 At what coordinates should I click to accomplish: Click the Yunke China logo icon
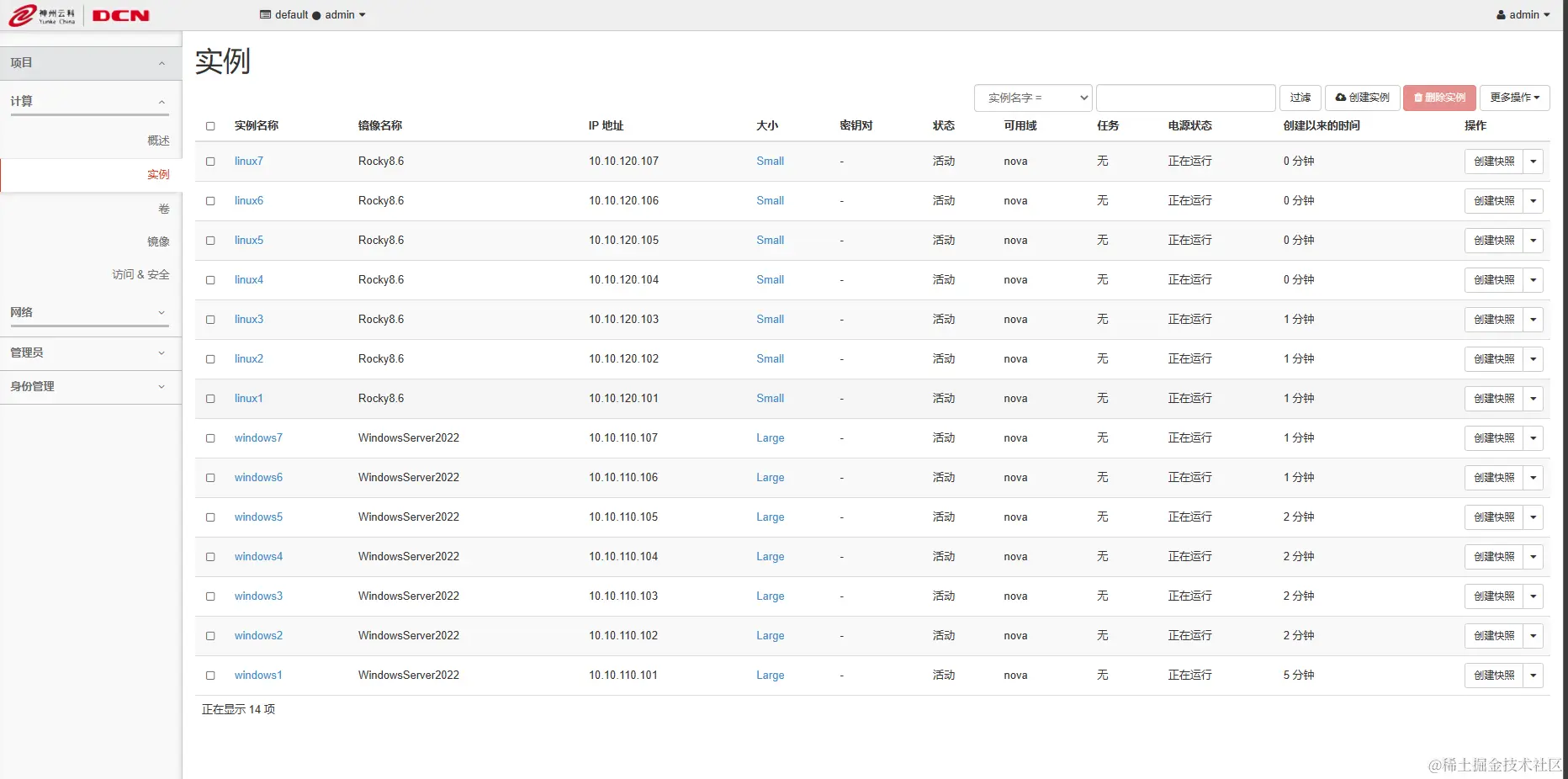(42, 15)
